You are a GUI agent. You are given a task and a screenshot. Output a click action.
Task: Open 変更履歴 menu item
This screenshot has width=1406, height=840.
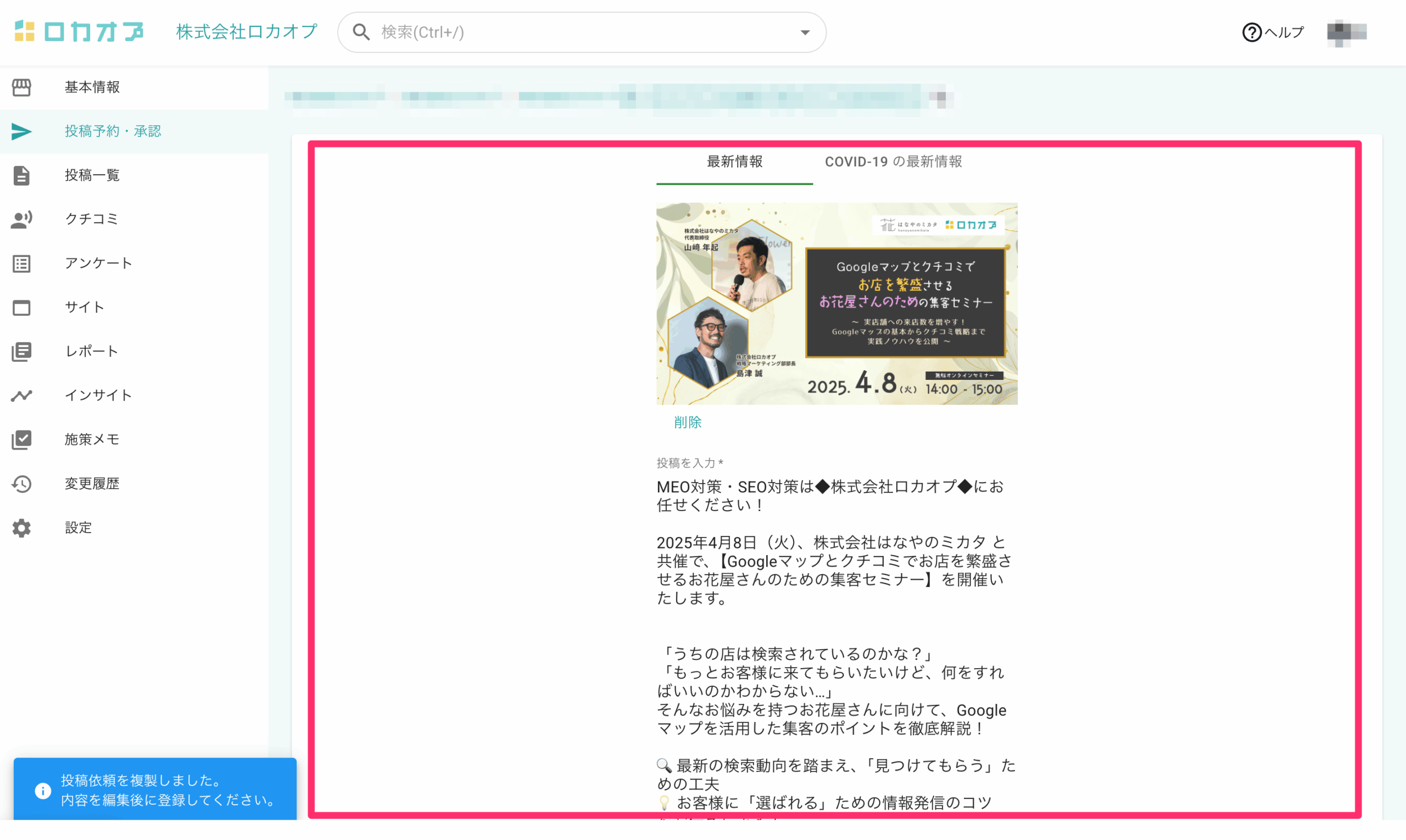point(134,484)
